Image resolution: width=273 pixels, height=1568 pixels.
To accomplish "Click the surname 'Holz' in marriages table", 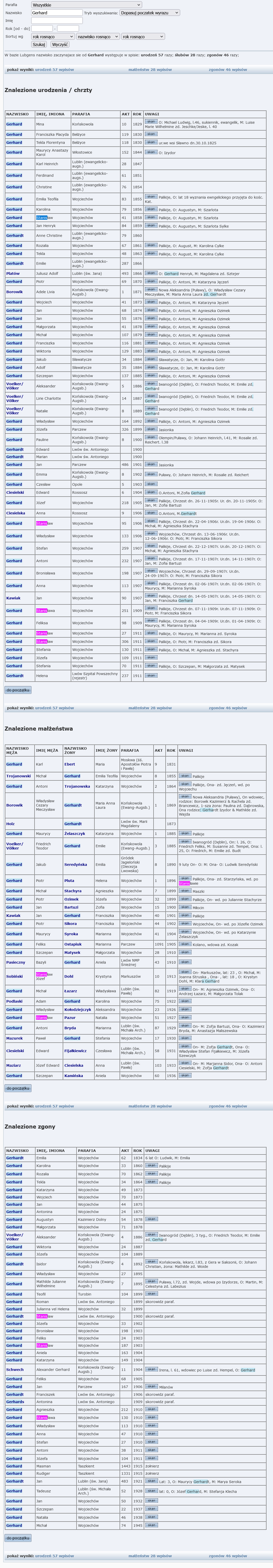I will [10, 824].
